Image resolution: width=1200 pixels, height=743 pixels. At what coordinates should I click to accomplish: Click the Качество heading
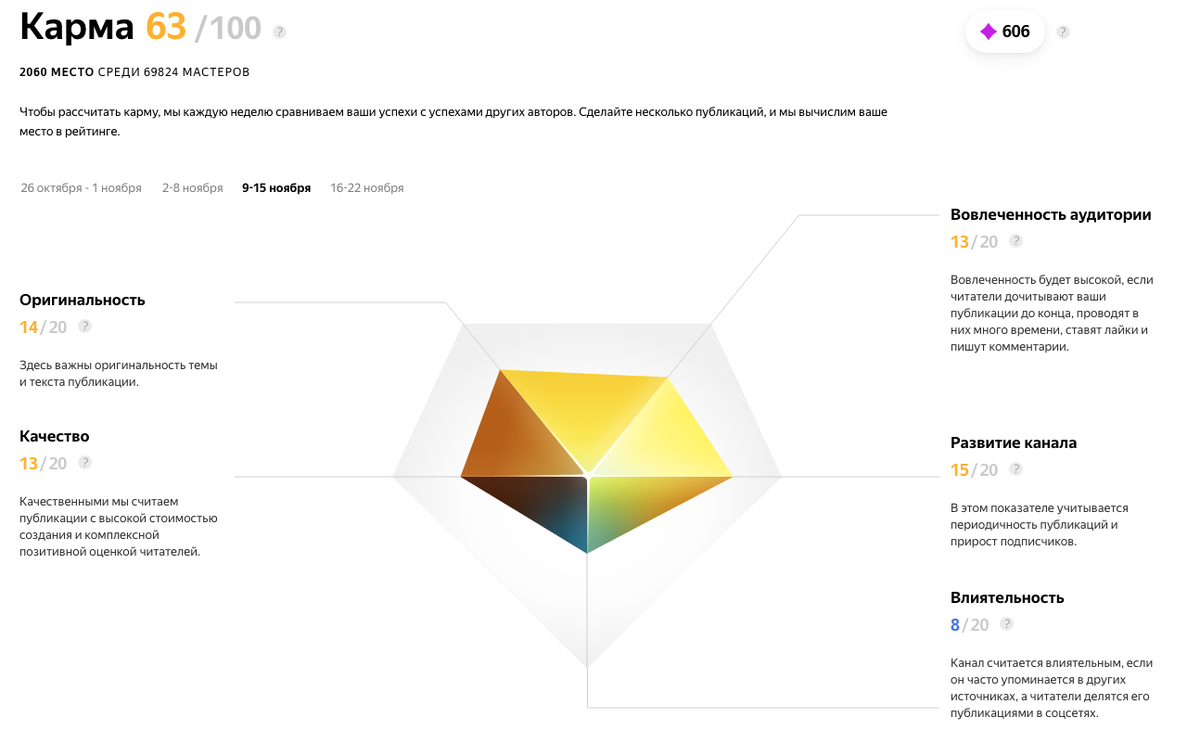coord(54,436)
